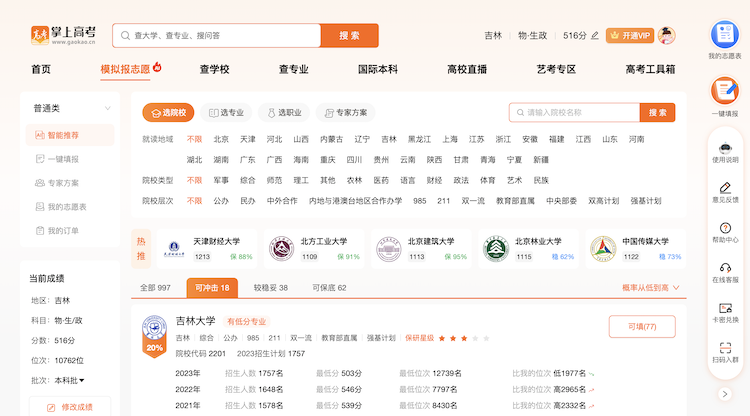
Task: Open 高校直播 in the navigation
Action: click(467, 69)
